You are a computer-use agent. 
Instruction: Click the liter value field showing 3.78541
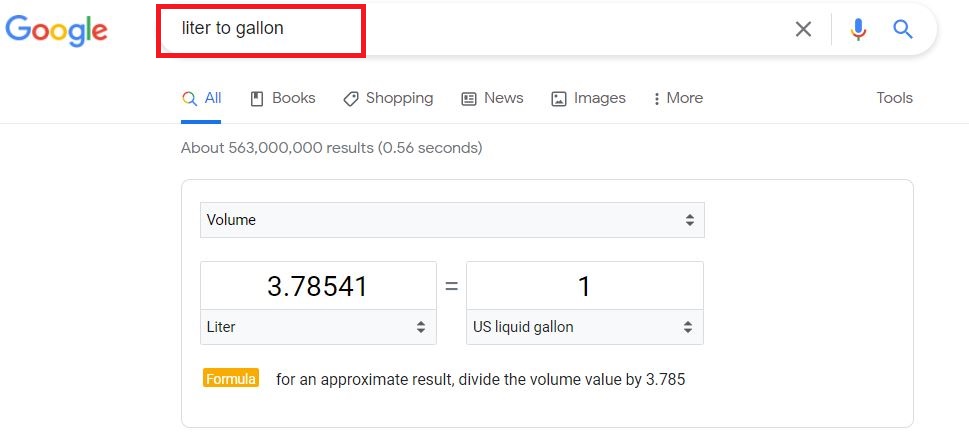[x=318, y=286]
